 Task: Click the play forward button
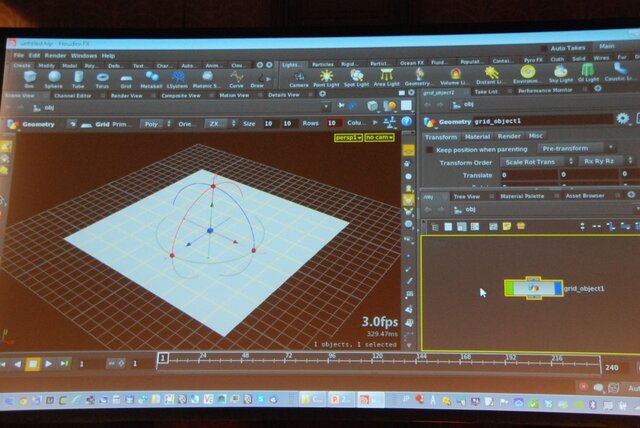(x=48, y=364)
